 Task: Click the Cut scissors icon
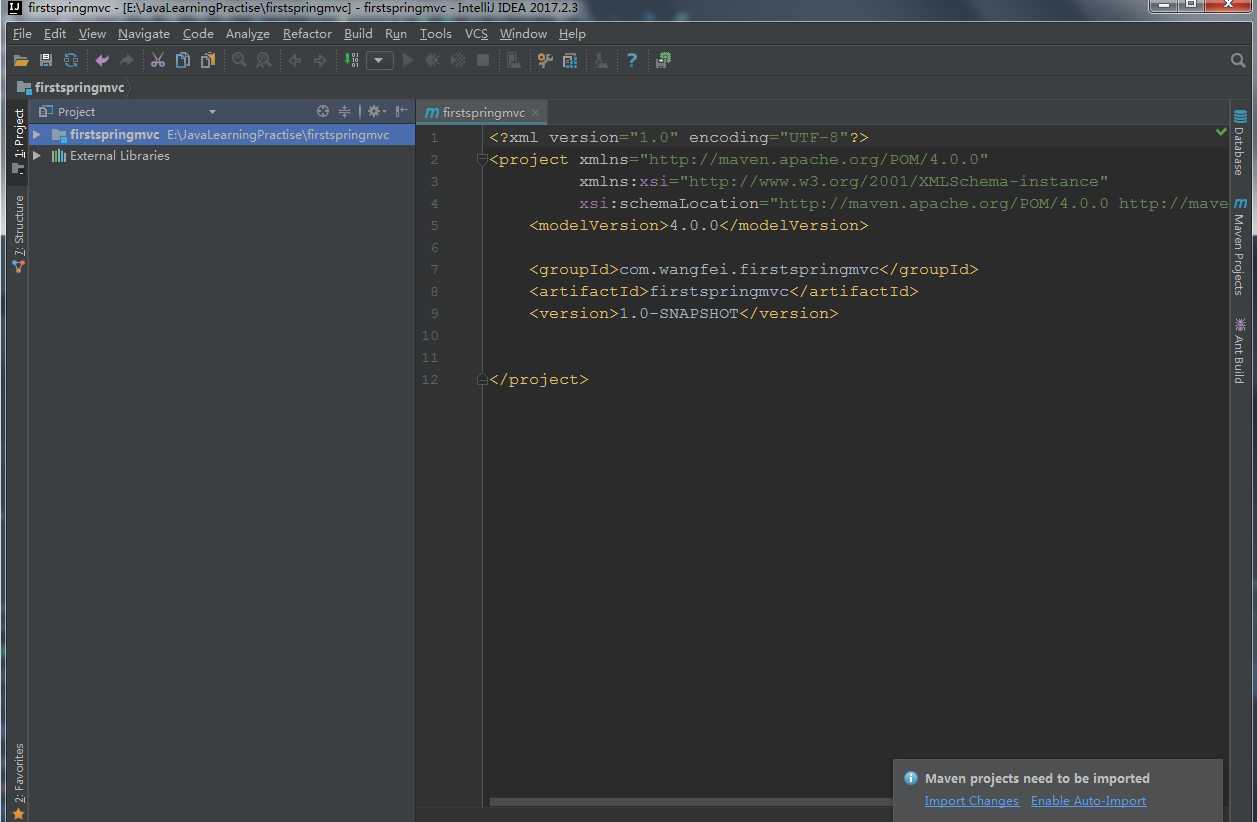(158, 60)
